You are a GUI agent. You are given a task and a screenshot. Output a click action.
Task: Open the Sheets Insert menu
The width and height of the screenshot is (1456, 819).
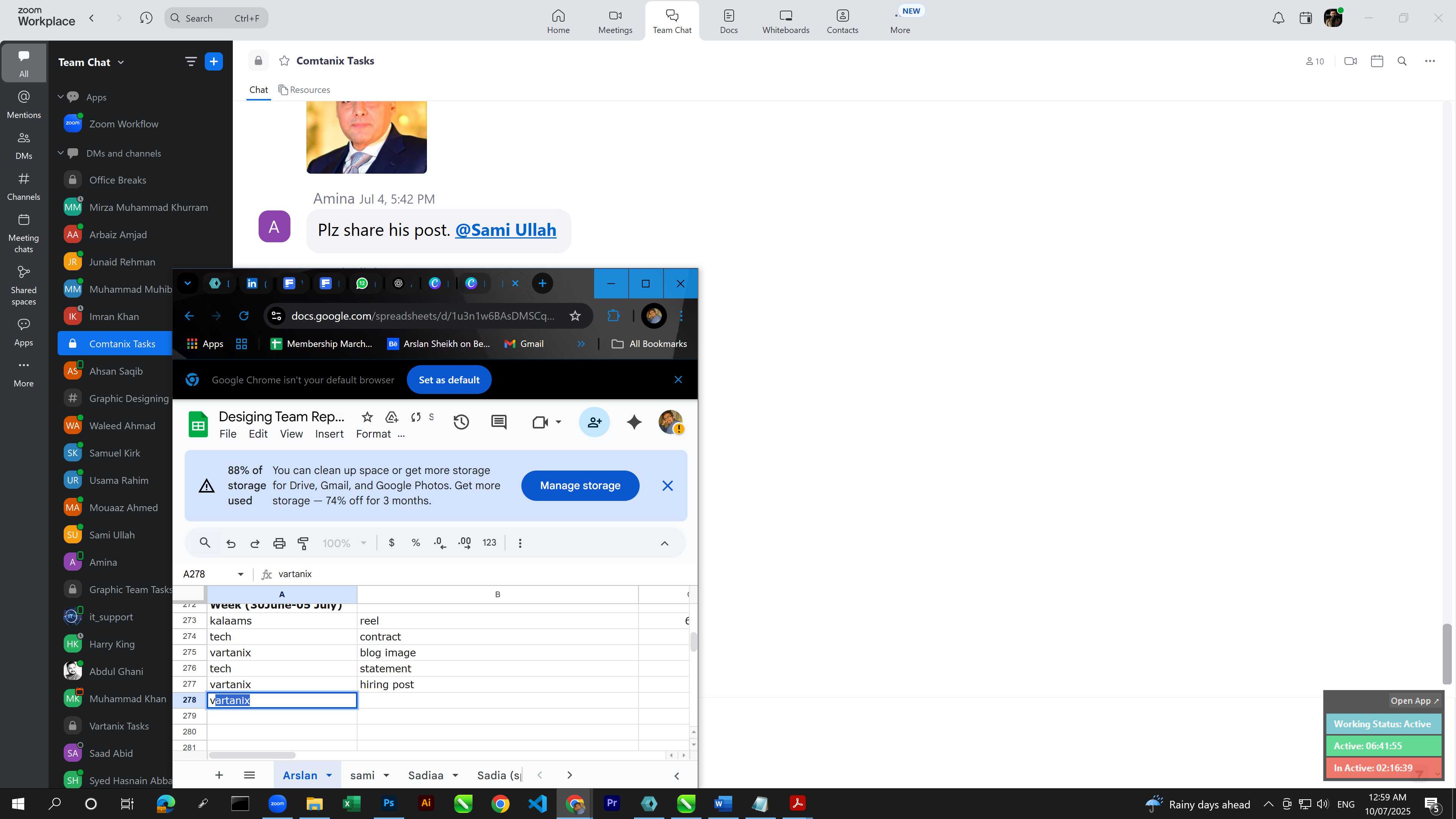click(x=329, y=434)
